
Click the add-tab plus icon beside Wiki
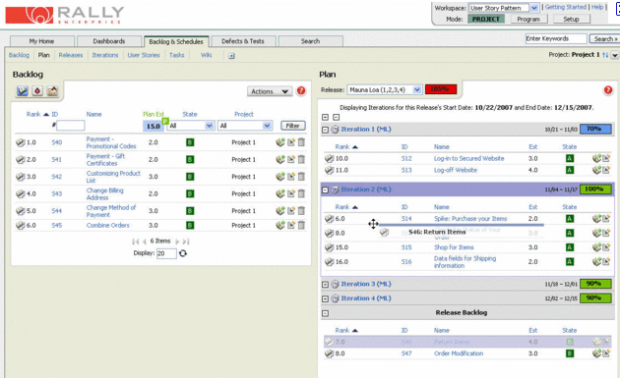coord(231,56)
